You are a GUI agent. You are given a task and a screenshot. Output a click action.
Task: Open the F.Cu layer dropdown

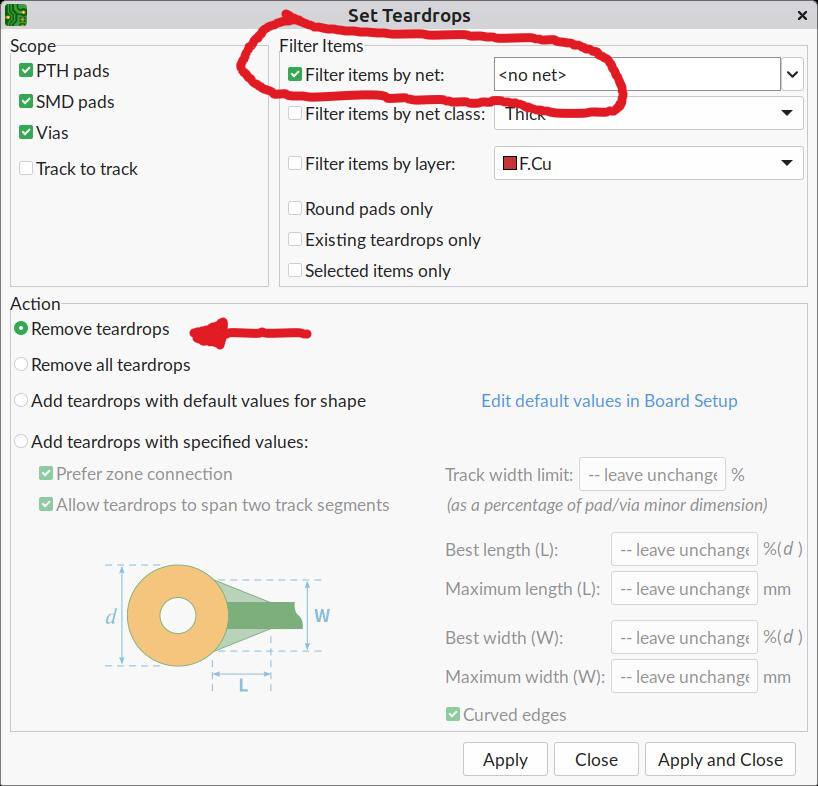(x=648, y=163)
